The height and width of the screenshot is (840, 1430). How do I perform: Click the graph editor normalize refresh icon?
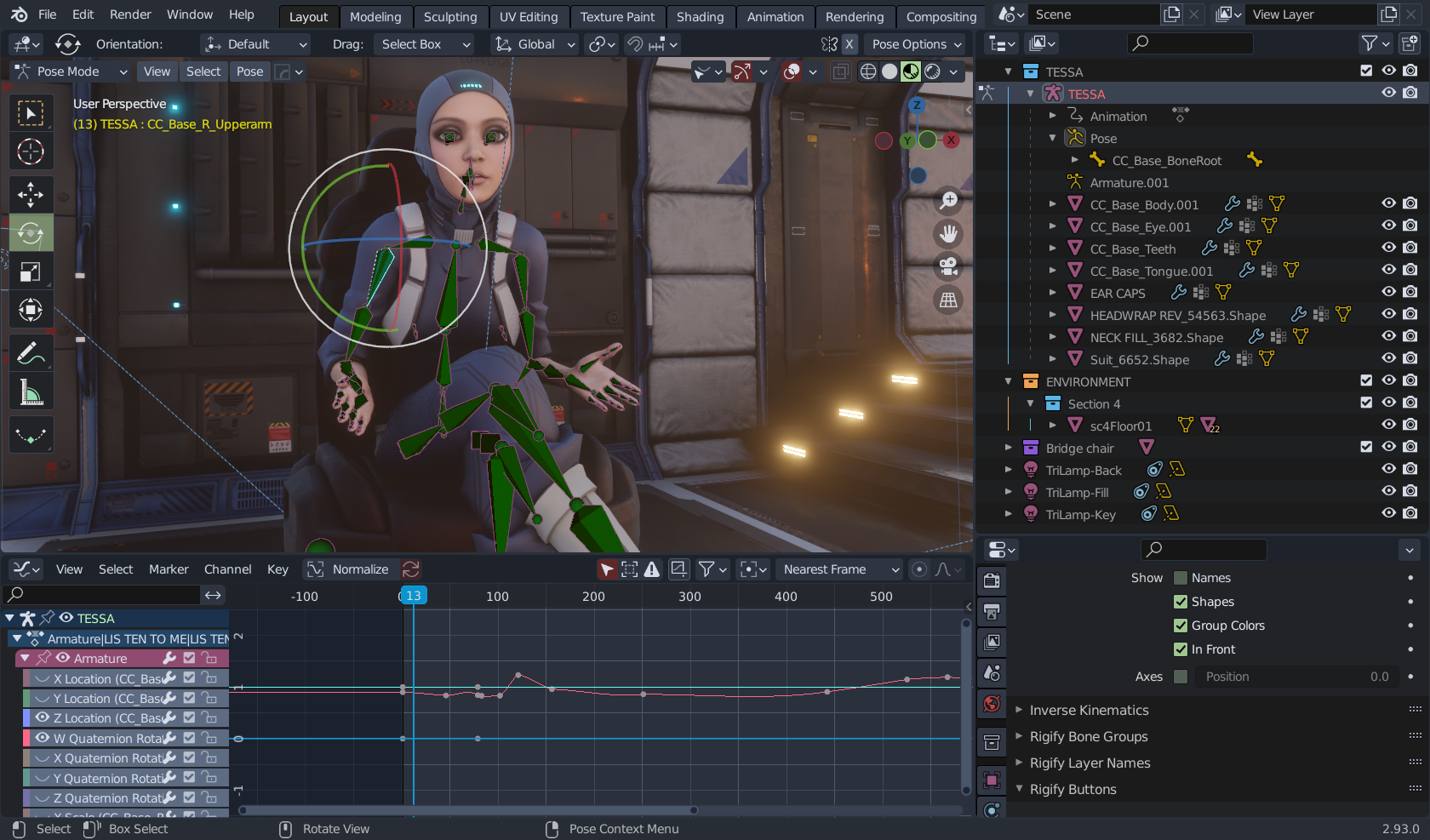point(411,569)
